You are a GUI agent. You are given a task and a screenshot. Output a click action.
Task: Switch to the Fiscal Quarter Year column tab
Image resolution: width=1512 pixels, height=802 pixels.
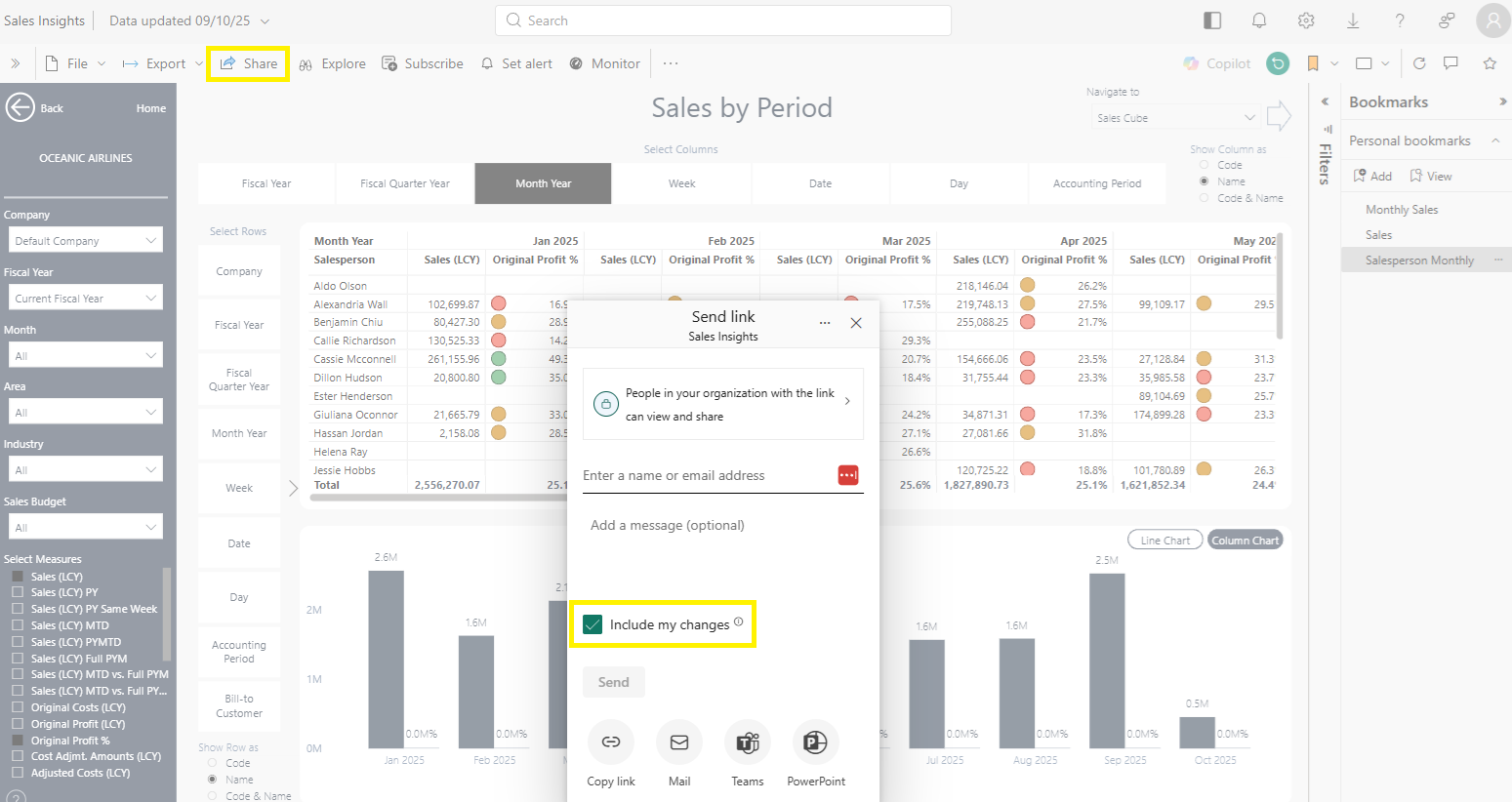click(405, 183)
